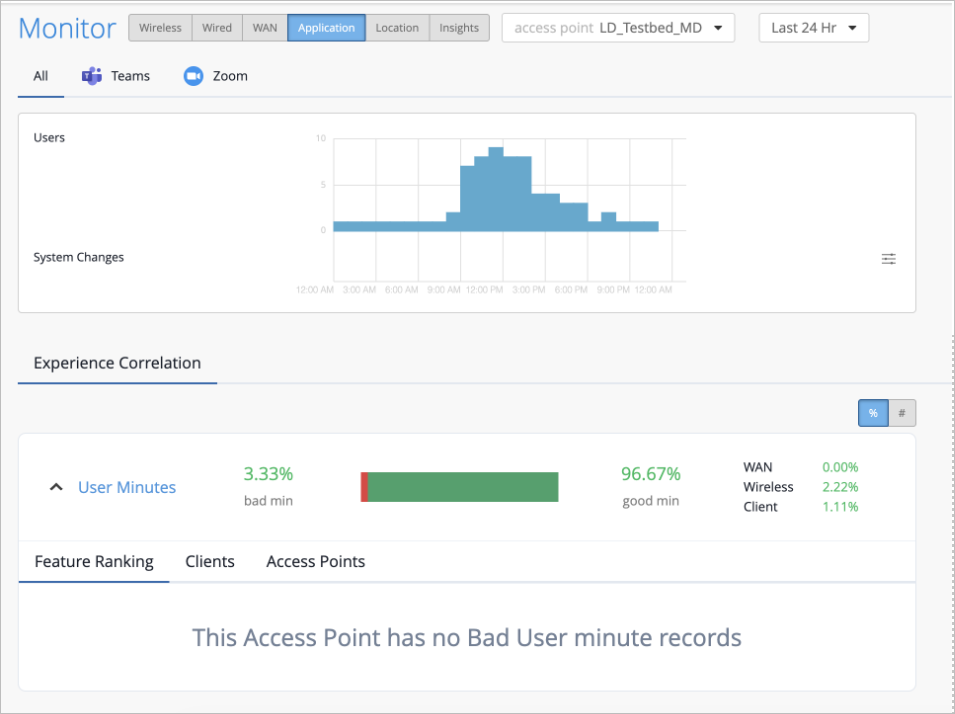Click the Zoom camera logo icon
This screenshot has width=955, height=714.
pos(193,76)
